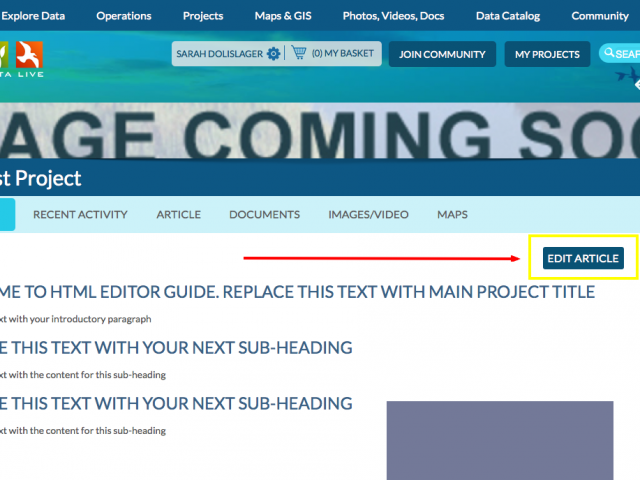Image resolution: width=640 pixels, height=480 pixels.
Task: Switch to the Maps tab
Action: click(452, 215)
